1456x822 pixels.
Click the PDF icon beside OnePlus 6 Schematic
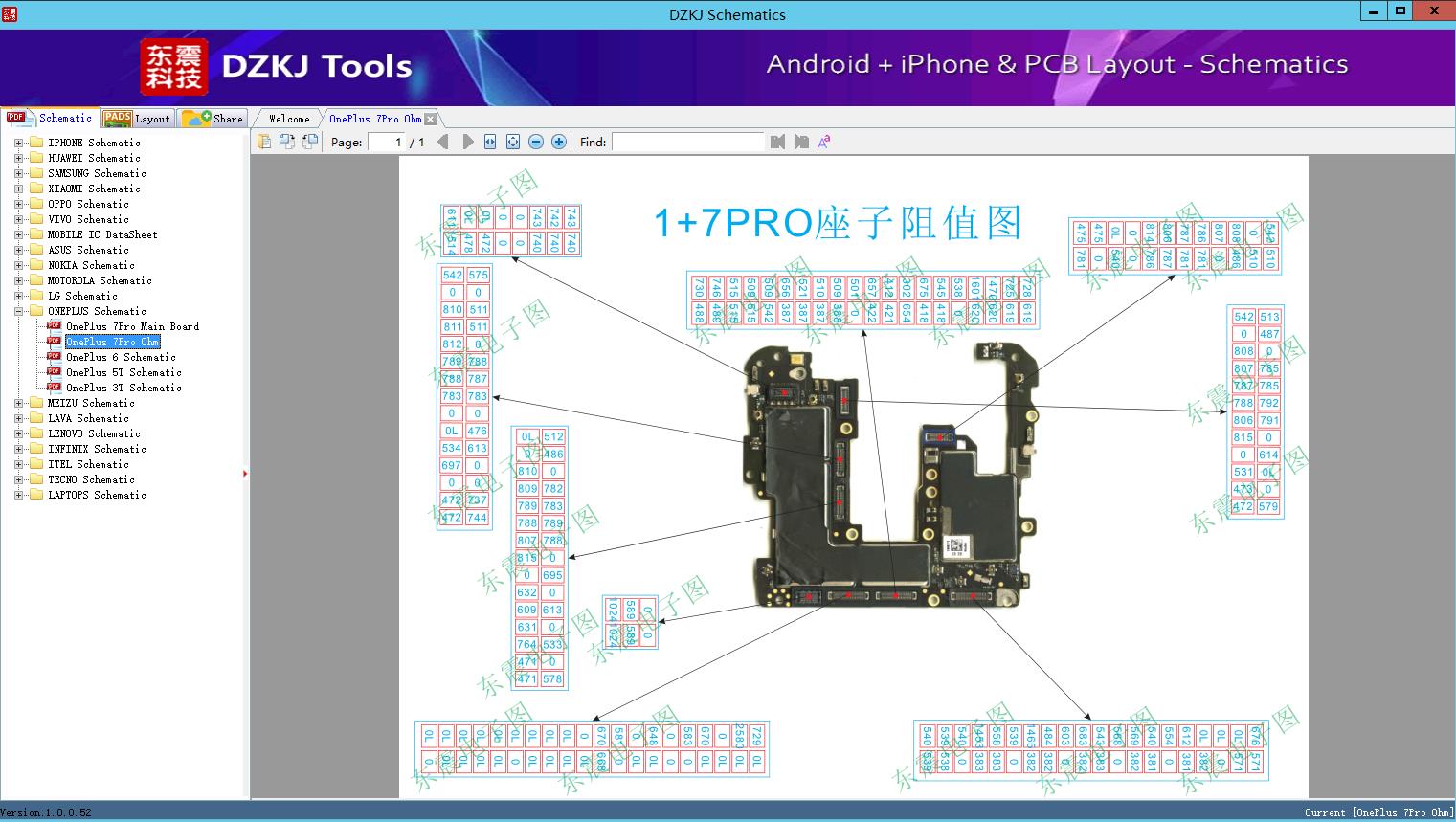54,357
